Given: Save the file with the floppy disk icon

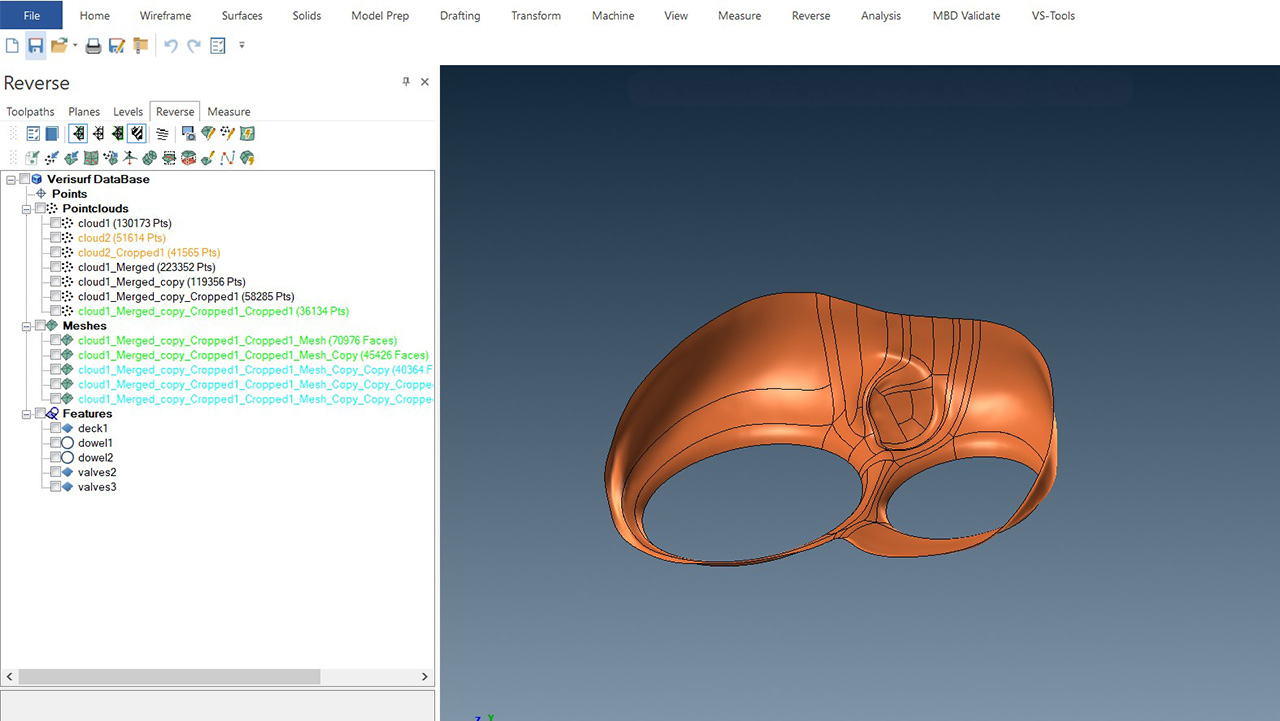Looking at the screenshot, I should point(35,46).
